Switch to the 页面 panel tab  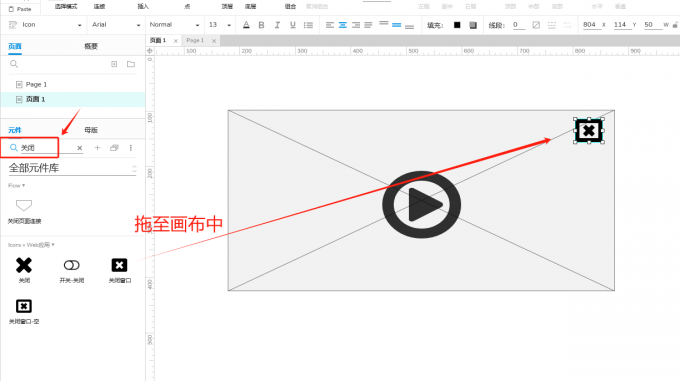tap(15, 46)
